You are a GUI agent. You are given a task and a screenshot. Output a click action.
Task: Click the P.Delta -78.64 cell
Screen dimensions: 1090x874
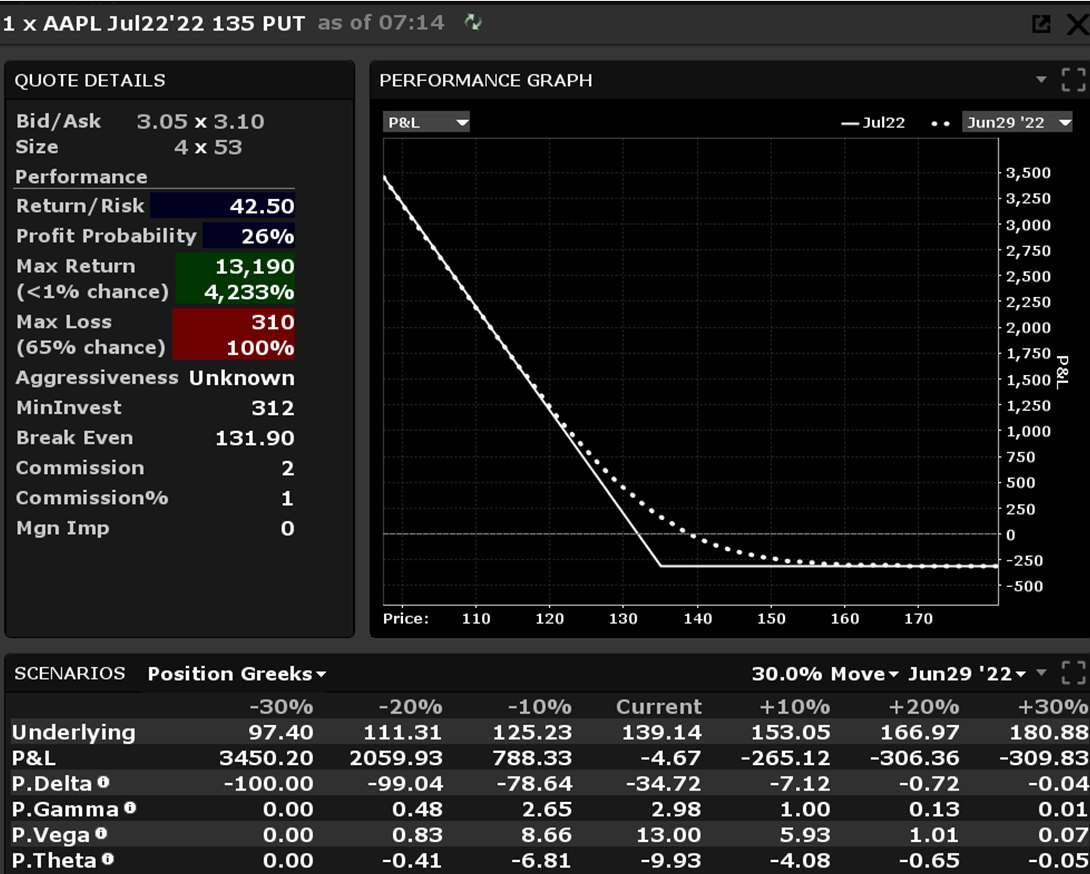pyautogui.click(x=535, y=784)
